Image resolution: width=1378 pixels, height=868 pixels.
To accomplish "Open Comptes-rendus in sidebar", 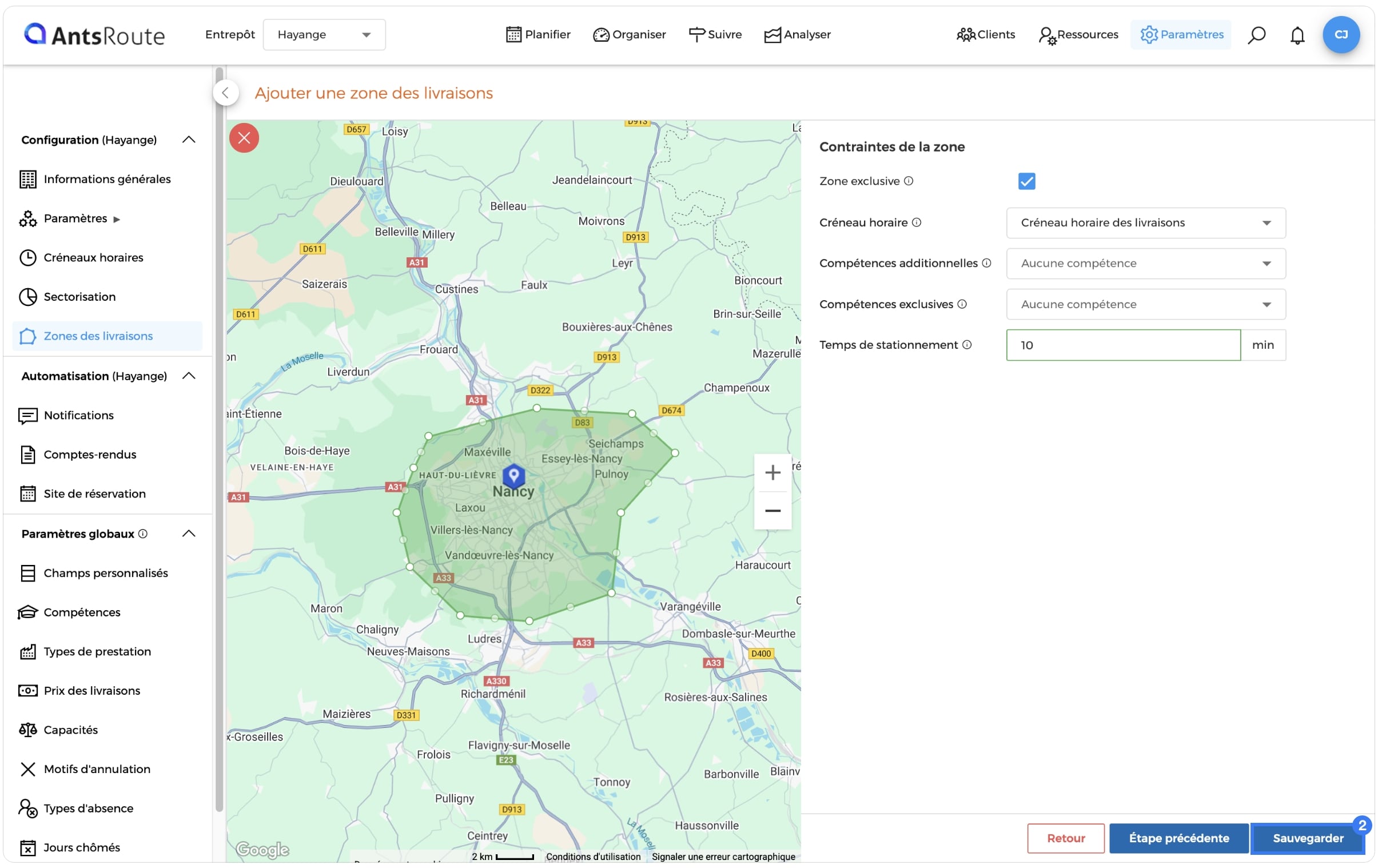I will pyautogui.click(x=107, y=456).
